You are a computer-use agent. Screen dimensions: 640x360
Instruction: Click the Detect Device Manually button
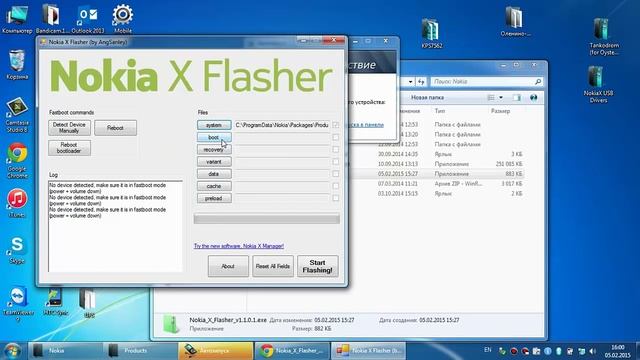(69, 128)
